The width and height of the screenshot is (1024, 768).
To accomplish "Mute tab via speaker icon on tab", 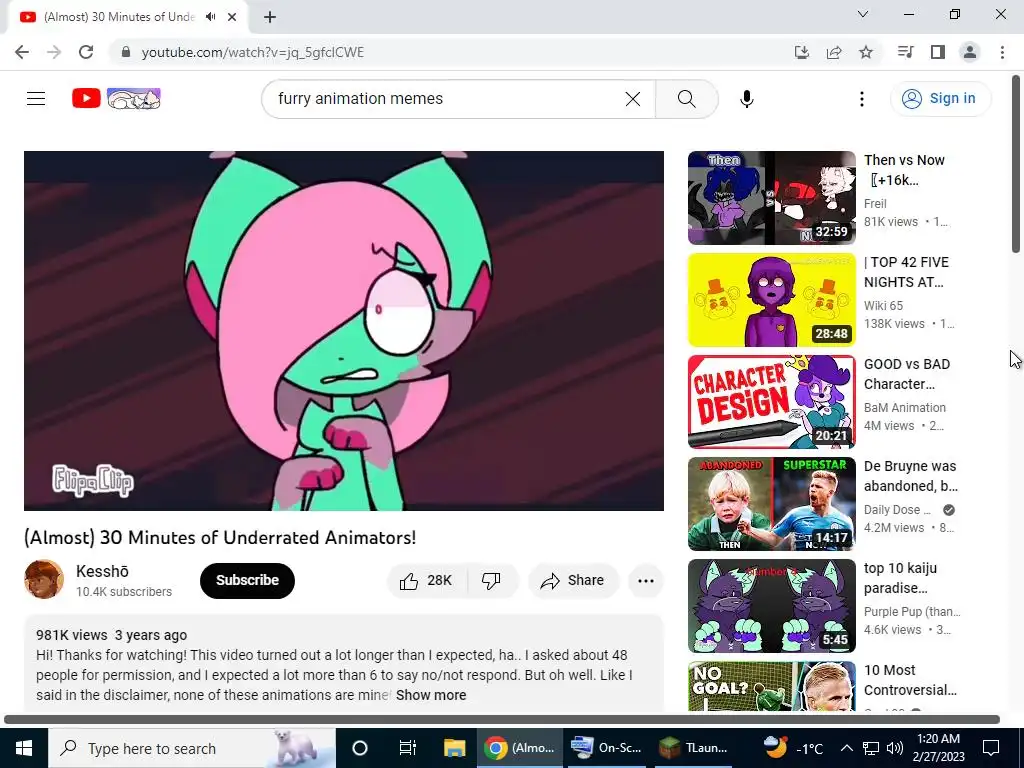I will [210, 17].
